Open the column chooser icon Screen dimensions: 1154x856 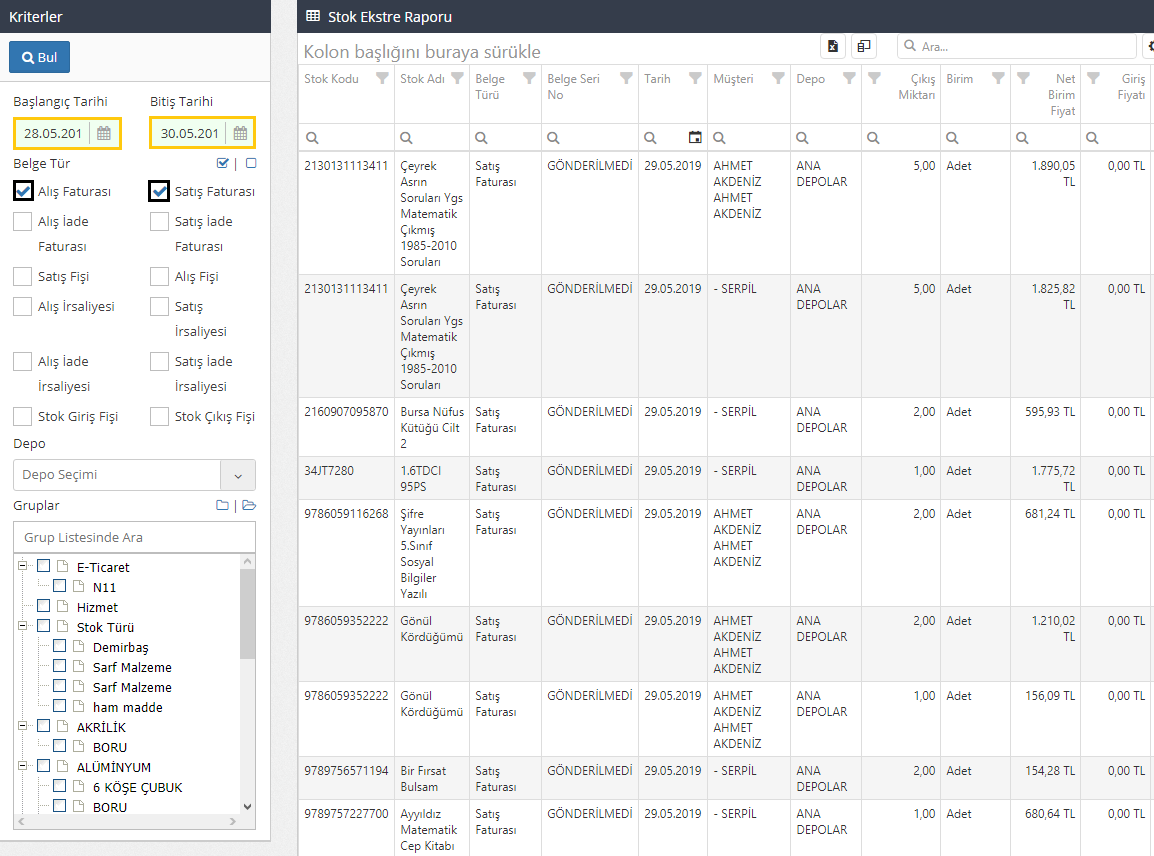pos(863,46)
